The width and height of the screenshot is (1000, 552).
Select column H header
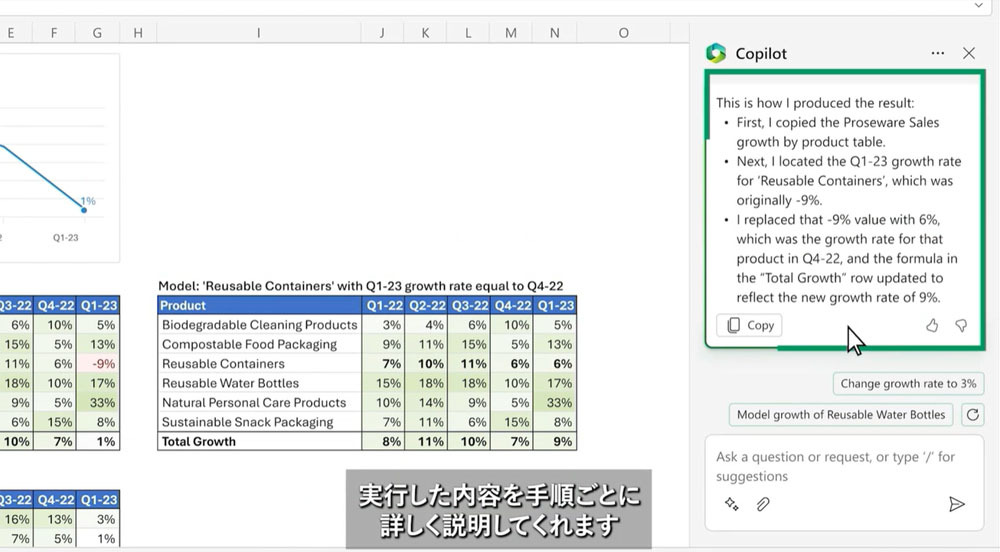click(x=138, y=33)
